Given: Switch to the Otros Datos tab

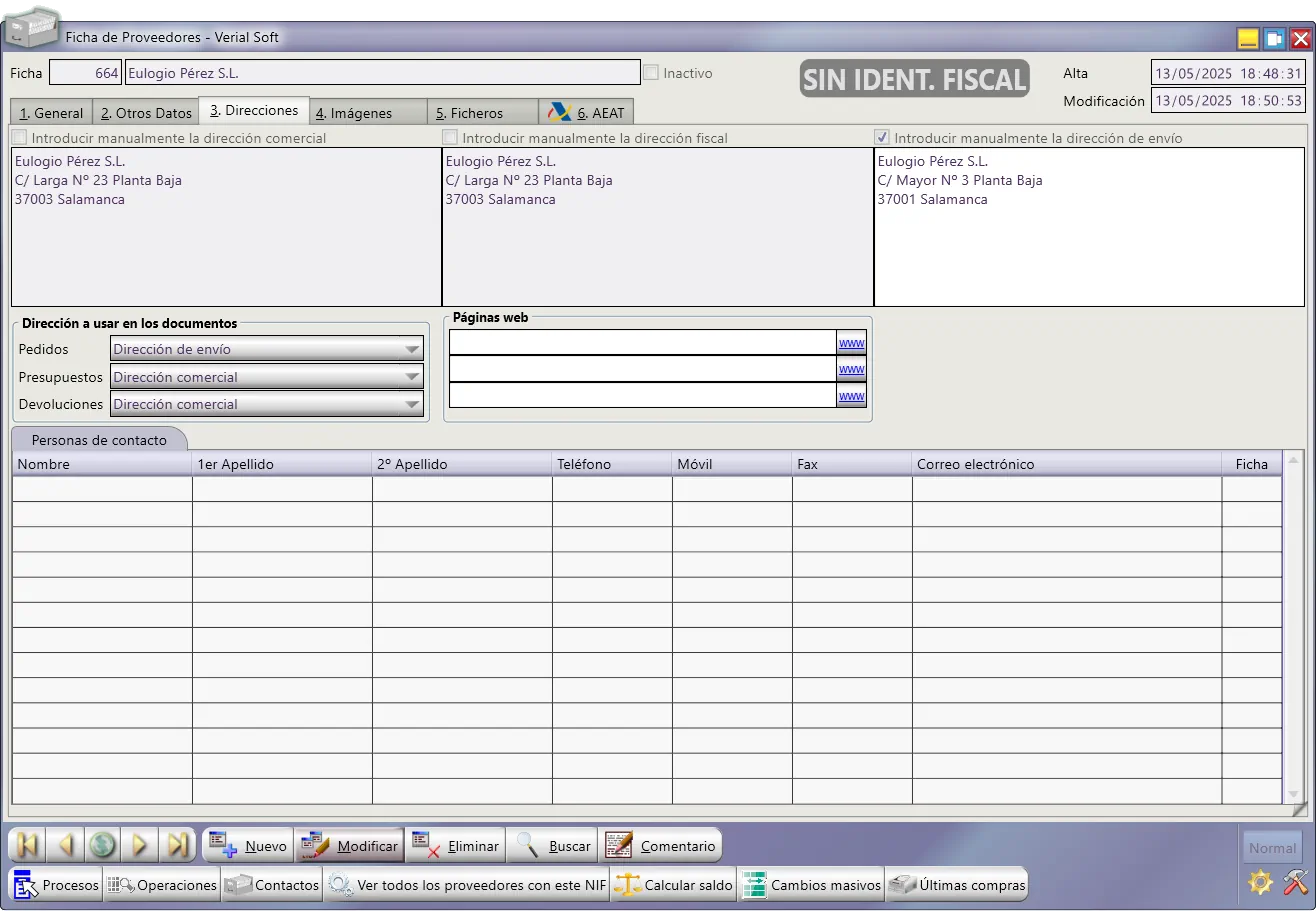Looking at the screenshot, I should point(146,113).
